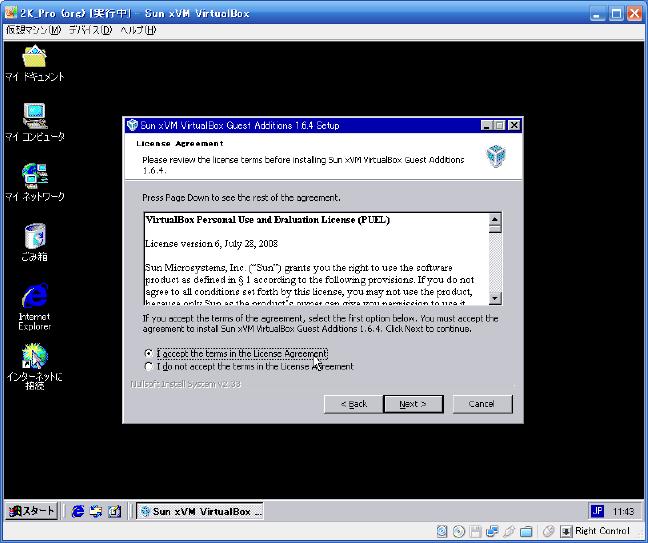The height and width of the screenshot is (543, 648).
Task: Select I accept the terms radio button
Action: [149, 353]
